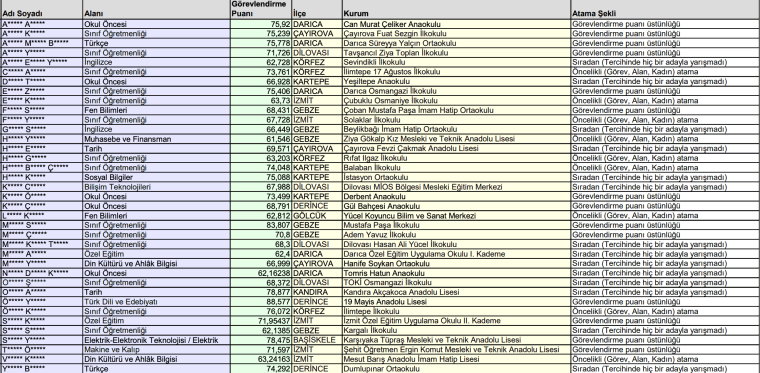
Task: Select cell 'Dilovası Hasan Ali Yücel İlkokulu'
Action: click(x=456, y=245)
